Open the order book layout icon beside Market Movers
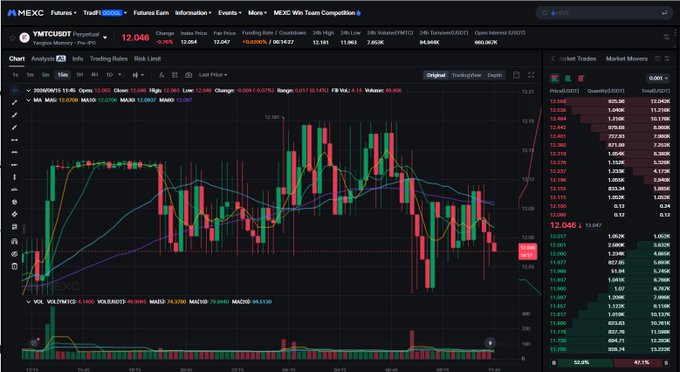680x372 pixels. [657, 59]
